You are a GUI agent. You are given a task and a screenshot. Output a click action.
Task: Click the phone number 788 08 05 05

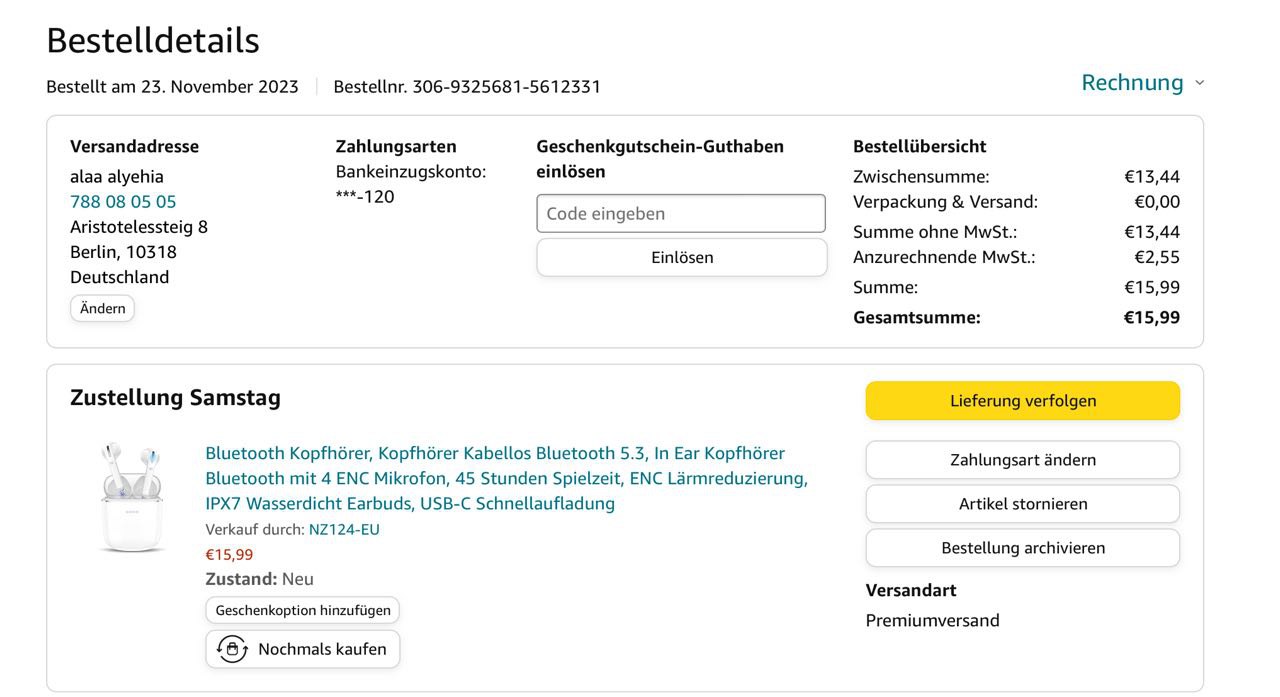tap(123, 201)
